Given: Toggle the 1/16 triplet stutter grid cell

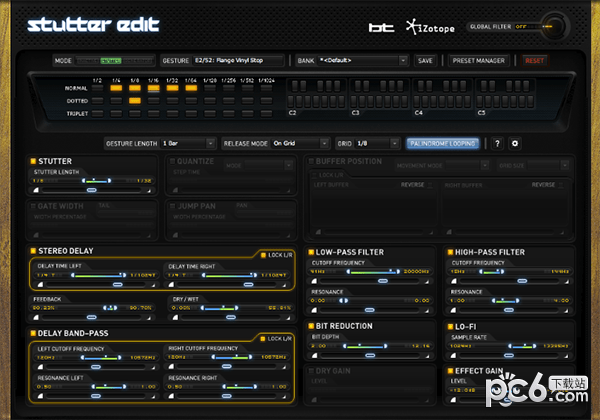Looking at the screenshot, I should point(153,113).
